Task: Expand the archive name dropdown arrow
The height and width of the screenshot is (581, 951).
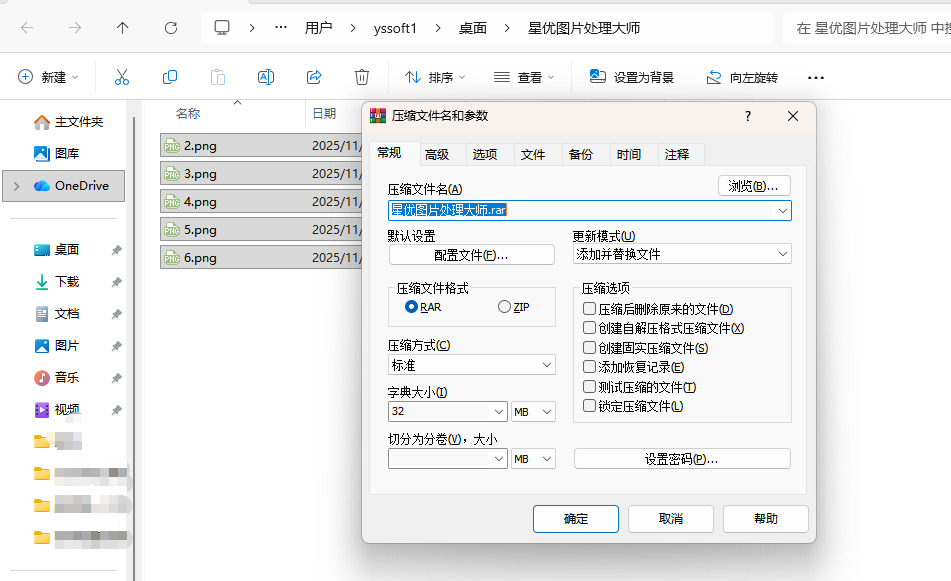Action: [782, 210]
